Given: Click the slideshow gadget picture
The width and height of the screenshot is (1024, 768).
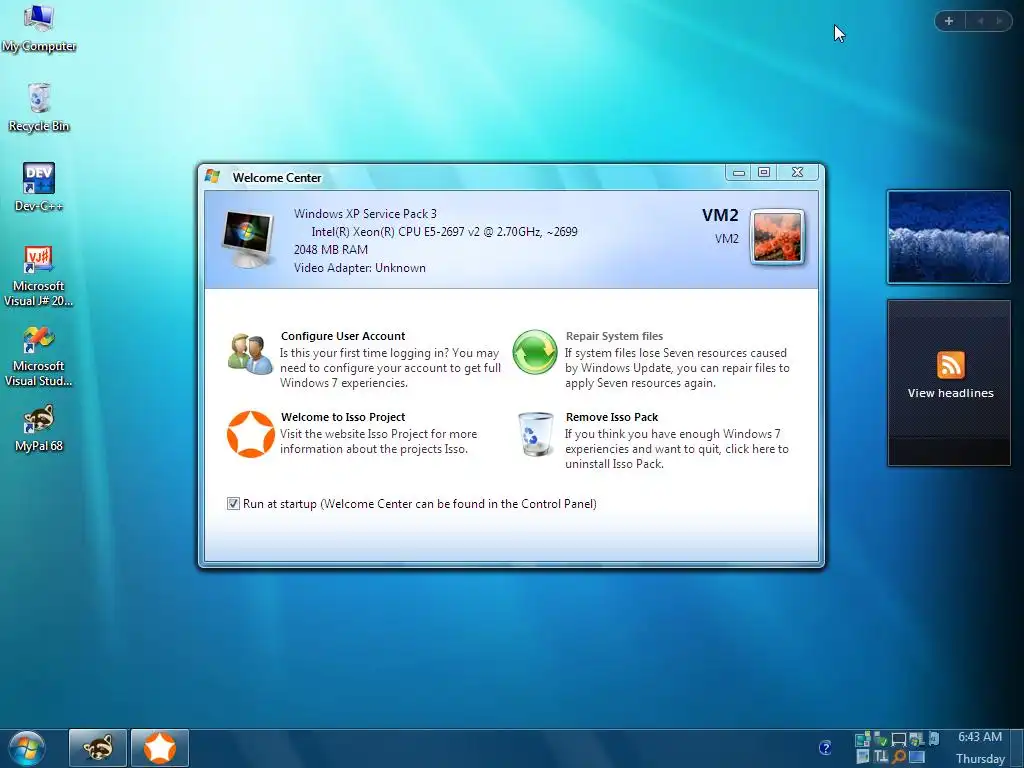Looking at the screenshot, I should click(948, 237).
